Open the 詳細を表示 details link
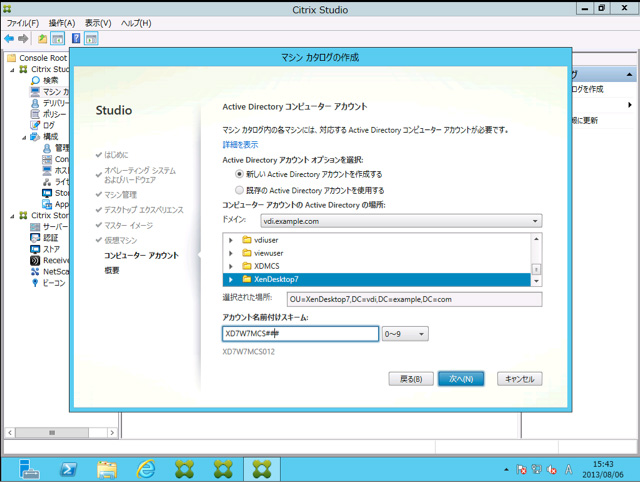Image resolution: width=640 pixels, height=482 pixels. [x=240, y=144]
